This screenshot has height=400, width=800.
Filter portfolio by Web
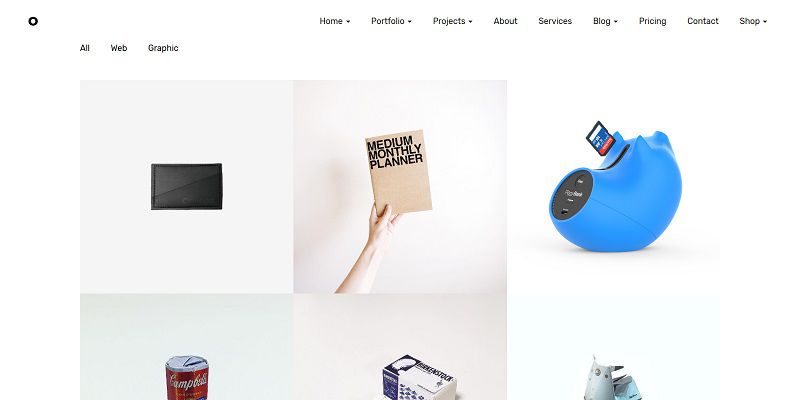pyautogui.click(x=119, y=48)
